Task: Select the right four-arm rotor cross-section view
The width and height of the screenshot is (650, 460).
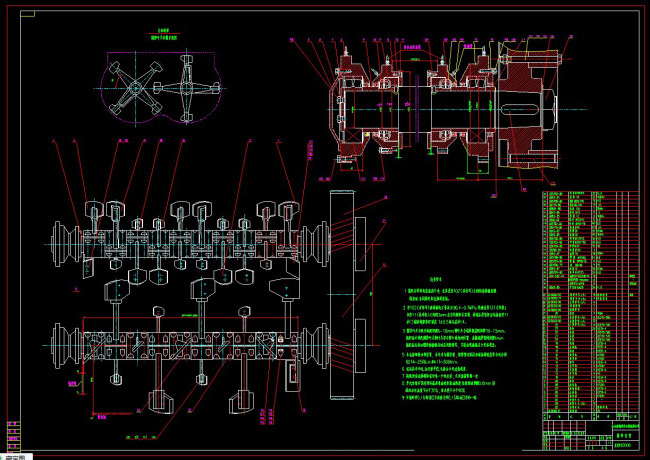Action: 190,87
